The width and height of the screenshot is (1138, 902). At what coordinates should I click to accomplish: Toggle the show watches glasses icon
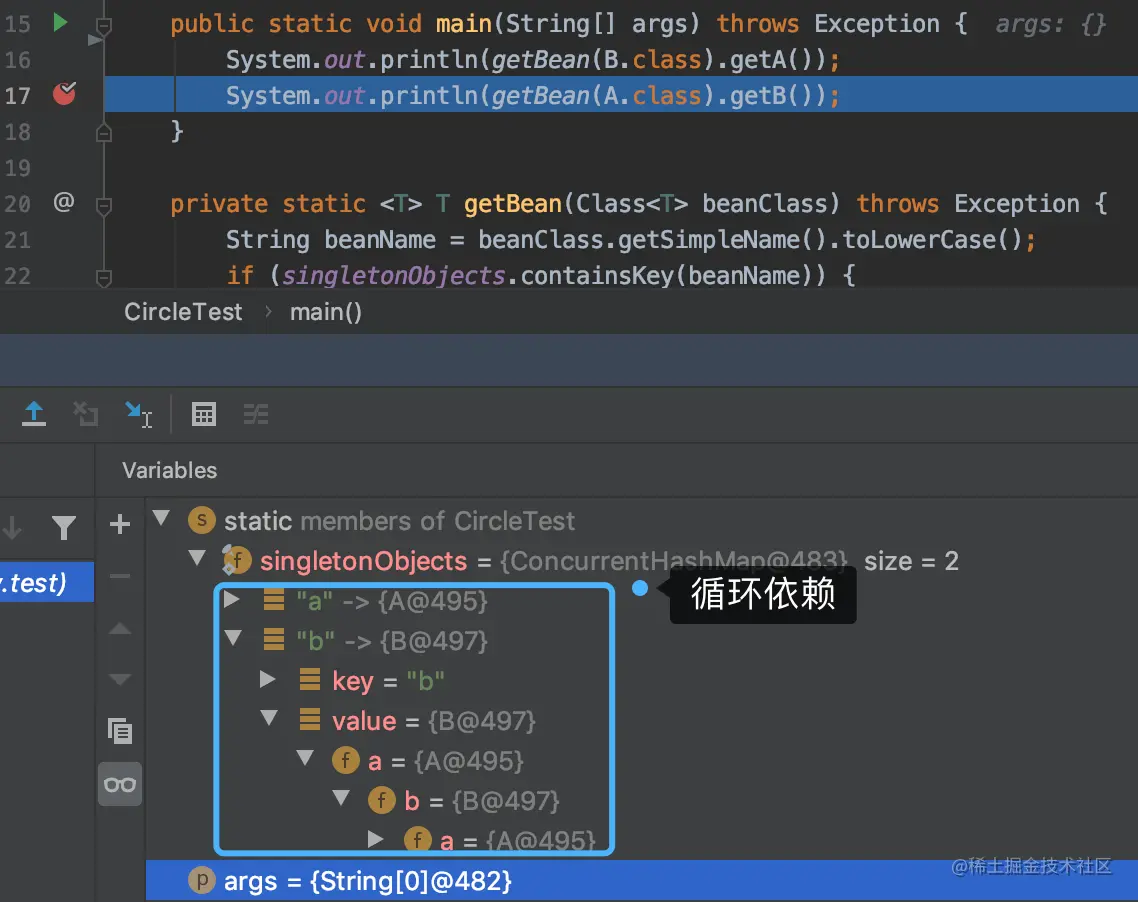pyautogui.click(x=120, y=784)
